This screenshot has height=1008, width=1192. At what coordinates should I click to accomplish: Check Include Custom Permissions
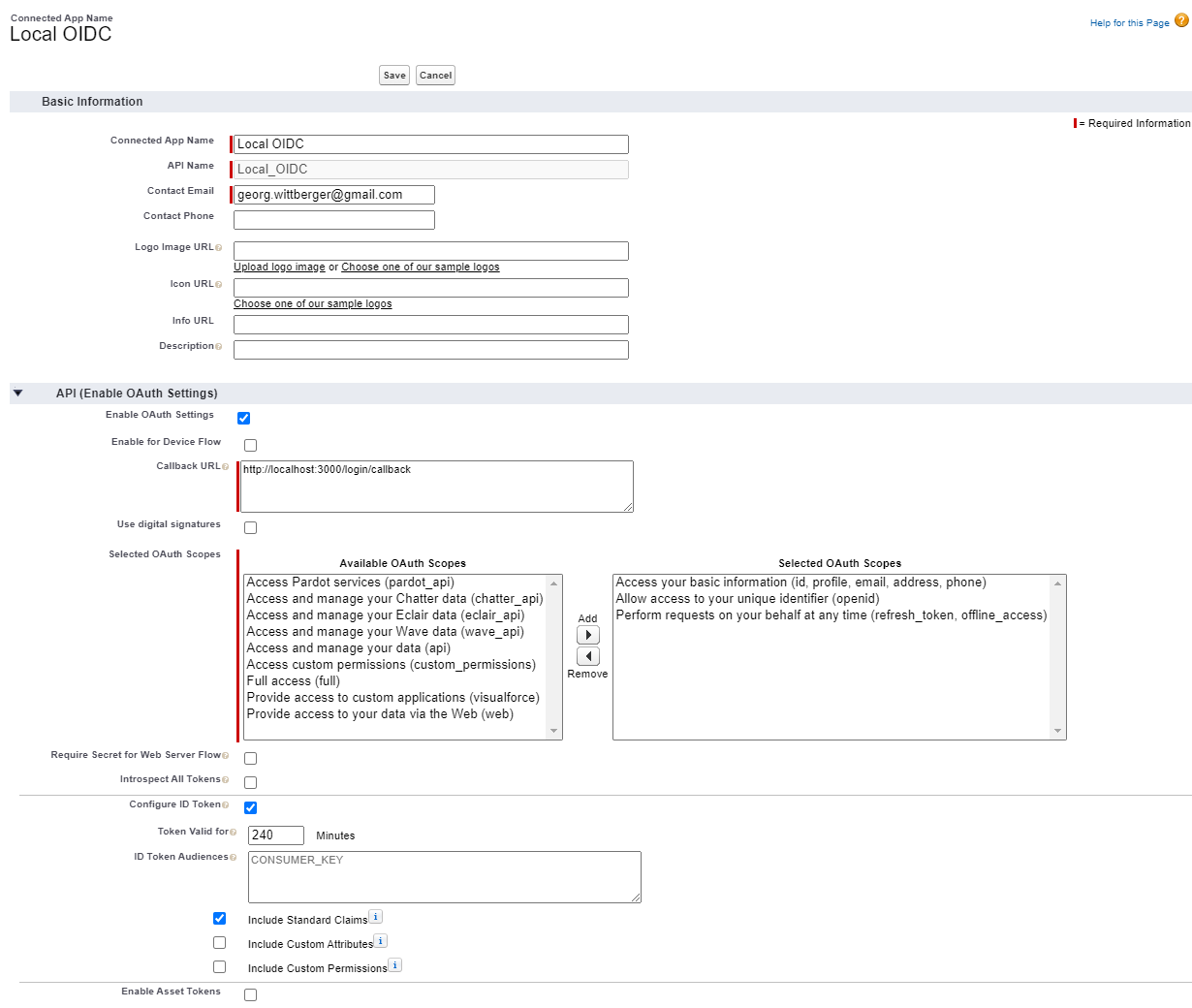click(x=219, y=967)
